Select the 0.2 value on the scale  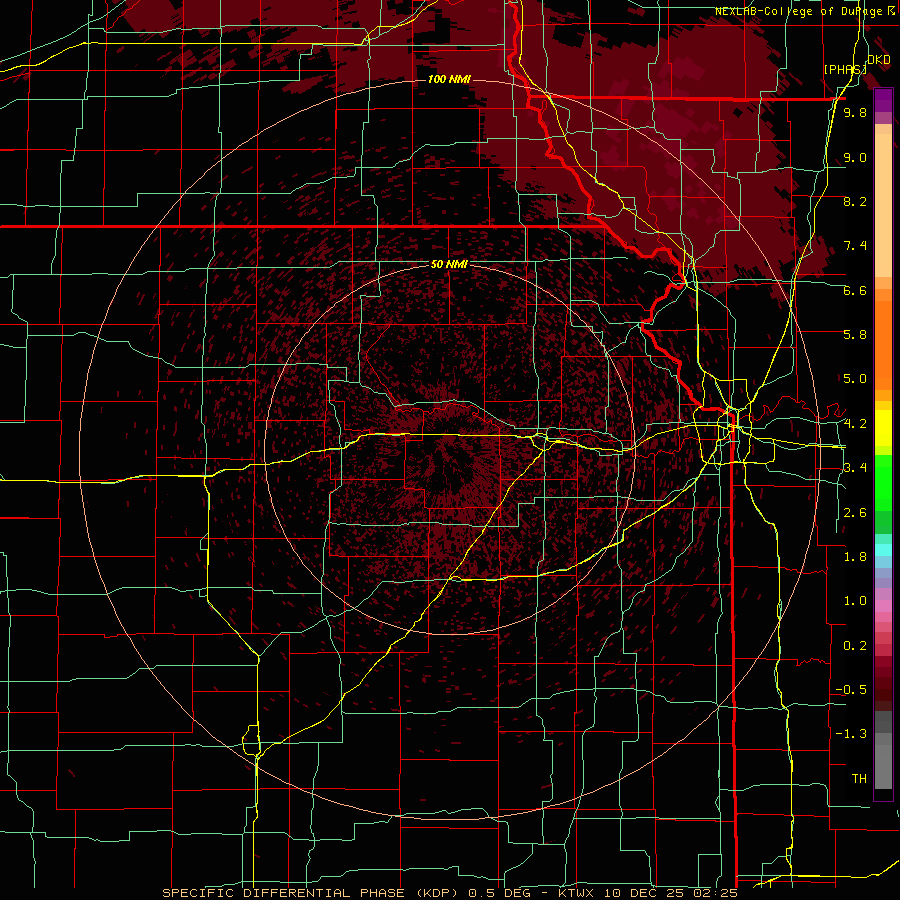(x=855, y=646)
